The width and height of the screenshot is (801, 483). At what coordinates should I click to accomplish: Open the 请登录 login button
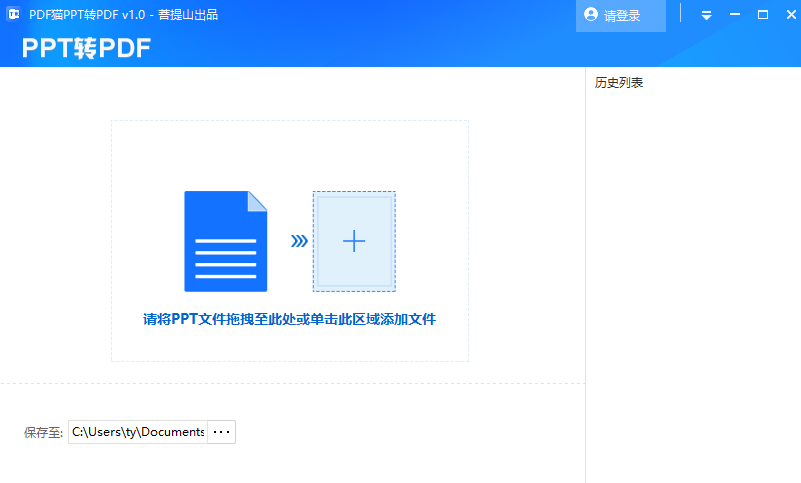click(x=621, y=16)
